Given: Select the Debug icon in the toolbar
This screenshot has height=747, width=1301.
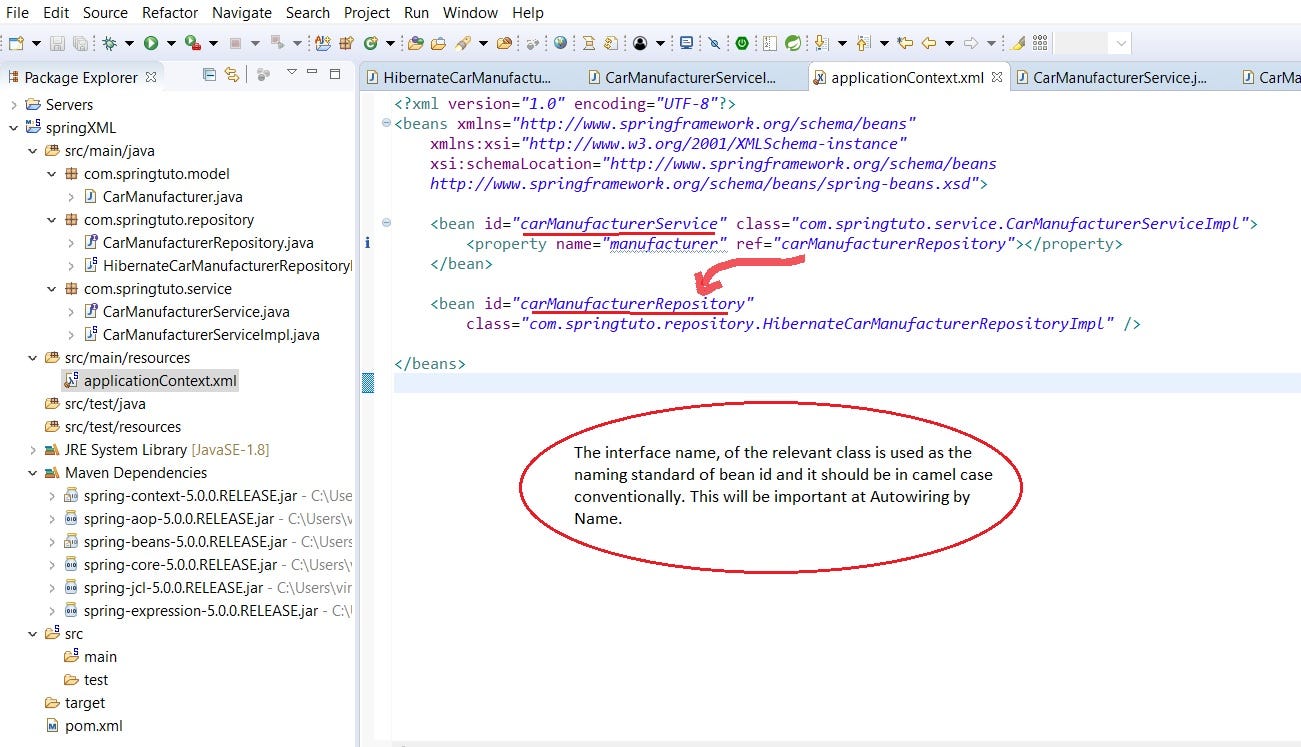Looking at the screenshot, I should [109, 43].
